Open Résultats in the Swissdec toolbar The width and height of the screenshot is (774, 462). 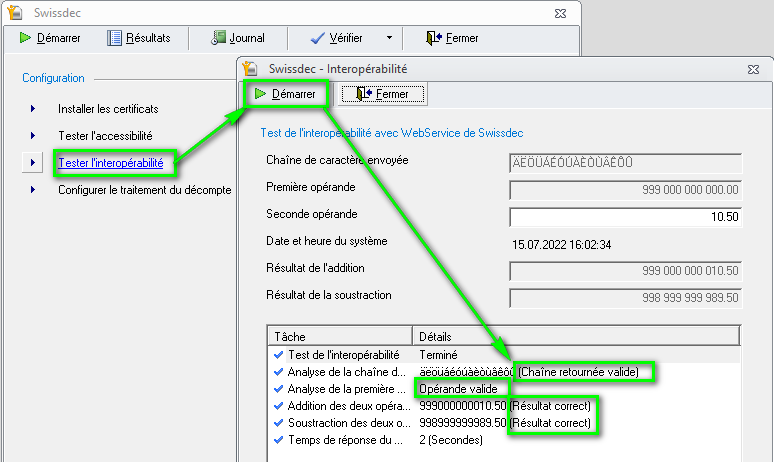pyautogui.click(x=139, y=38)
